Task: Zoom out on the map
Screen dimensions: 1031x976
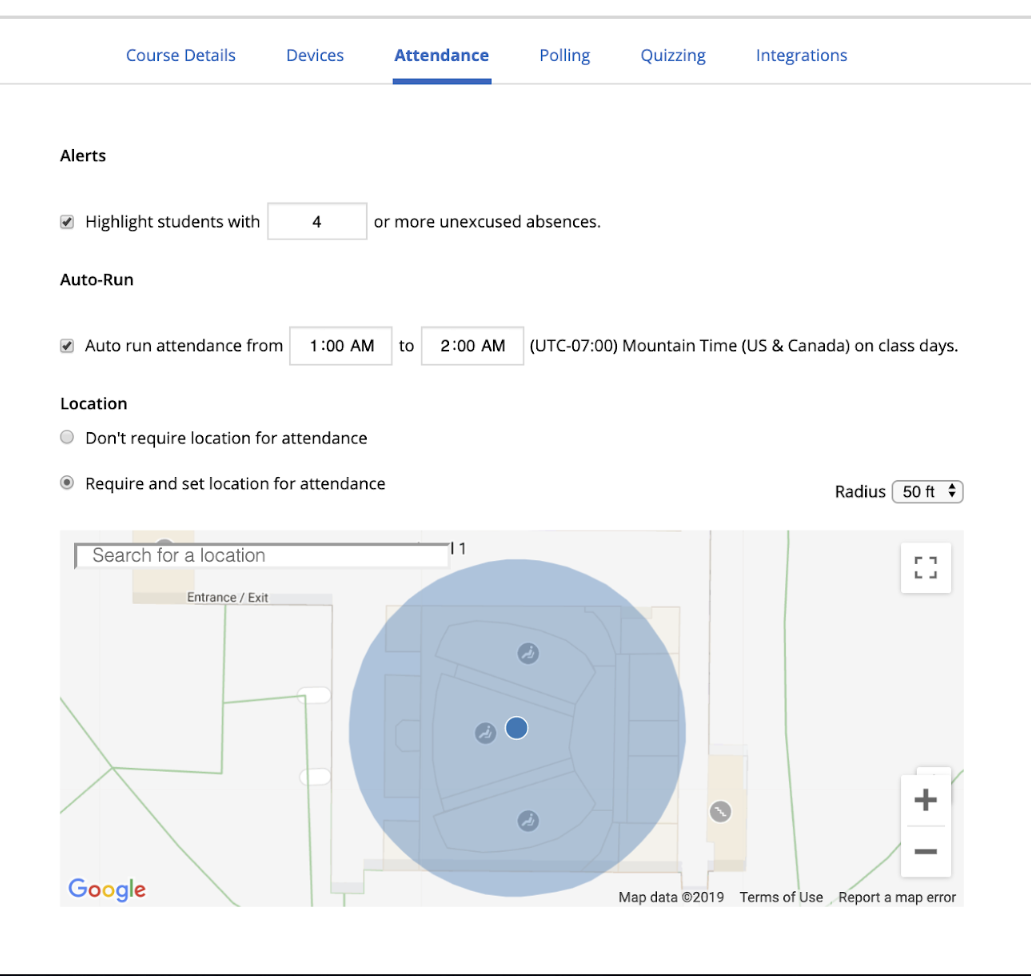Action: coord(925,852)
